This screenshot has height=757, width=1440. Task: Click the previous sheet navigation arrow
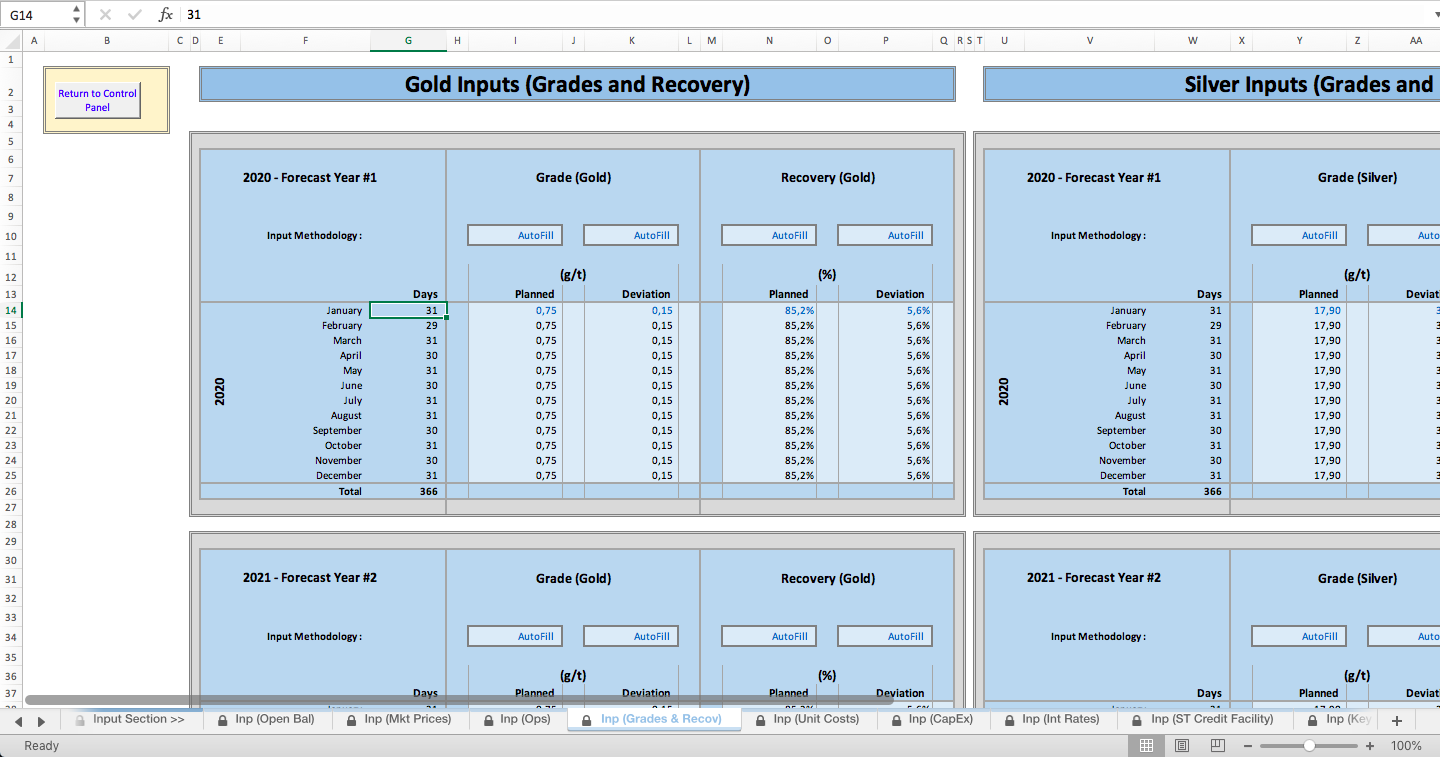coord(18,721)
